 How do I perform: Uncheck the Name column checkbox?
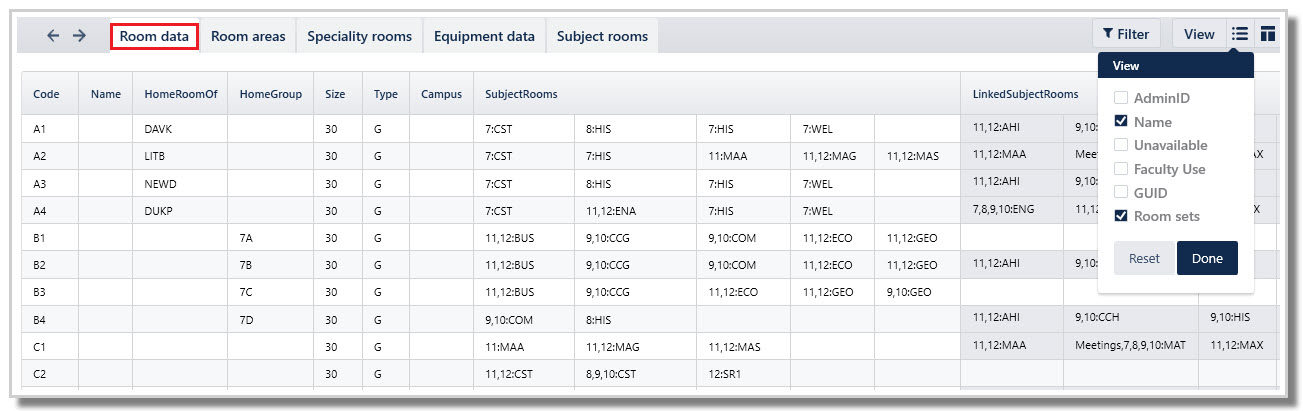tap(1122, 122)
